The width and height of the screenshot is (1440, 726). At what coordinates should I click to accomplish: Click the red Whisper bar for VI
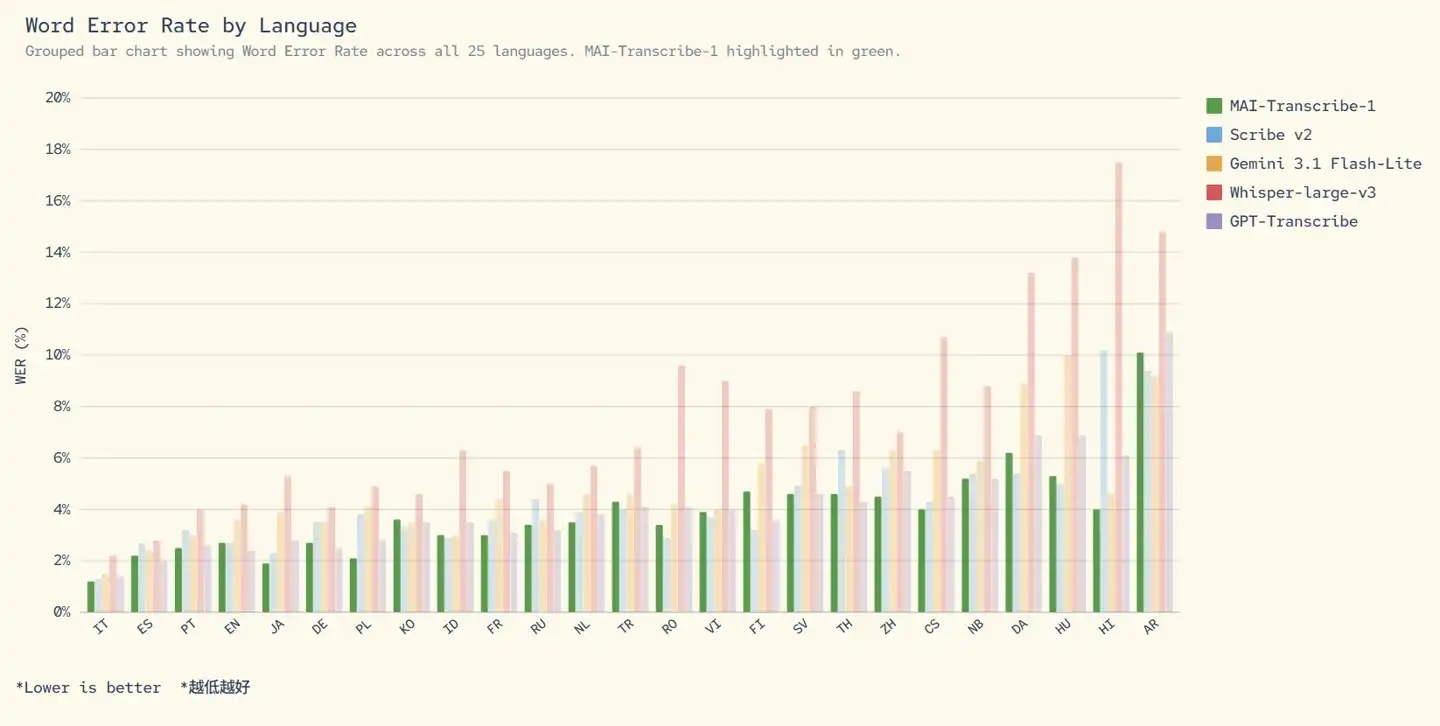(725, 496)
